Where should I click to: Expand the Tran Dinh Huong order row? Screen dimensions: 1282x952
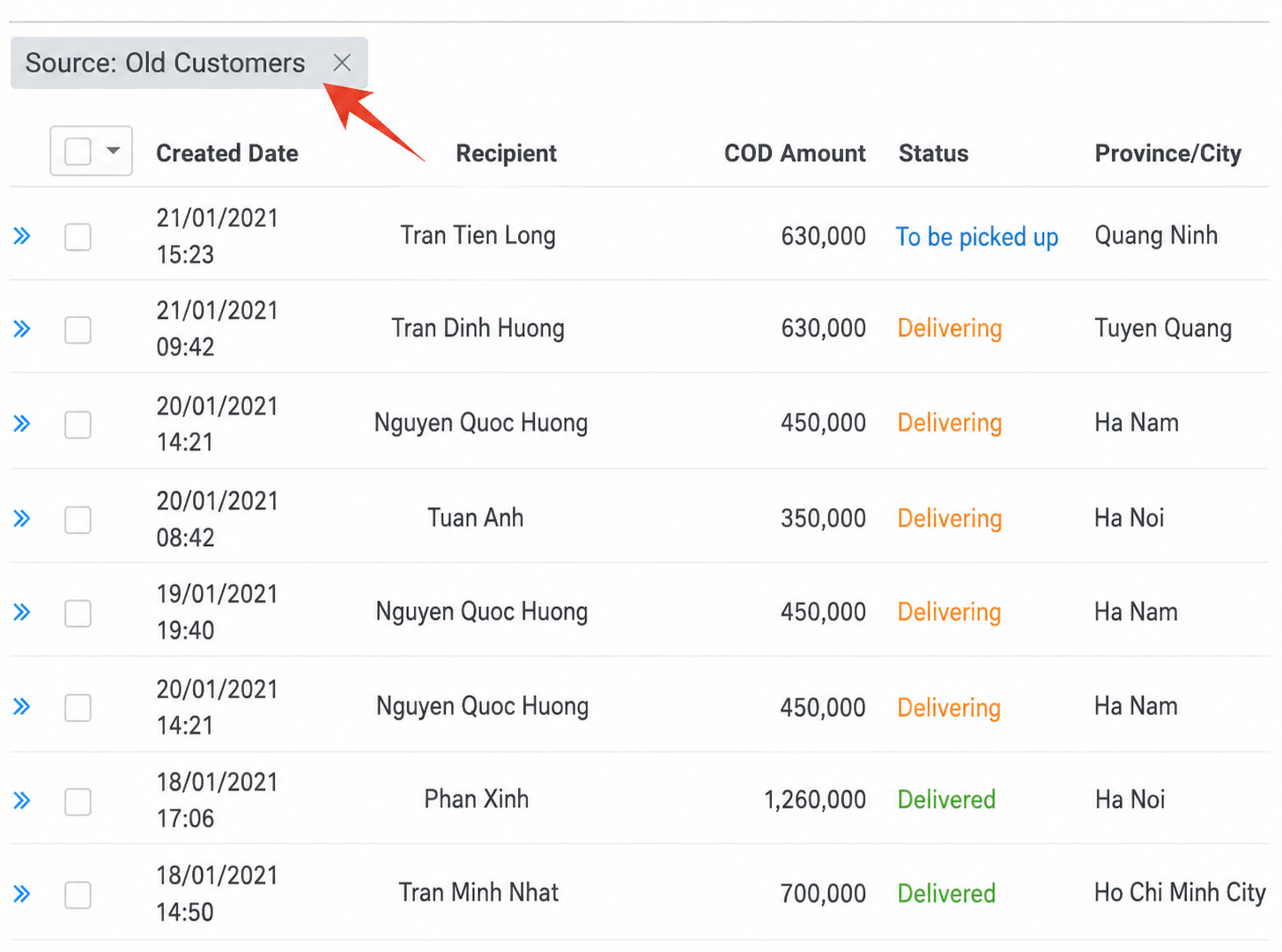click(22, 329)
